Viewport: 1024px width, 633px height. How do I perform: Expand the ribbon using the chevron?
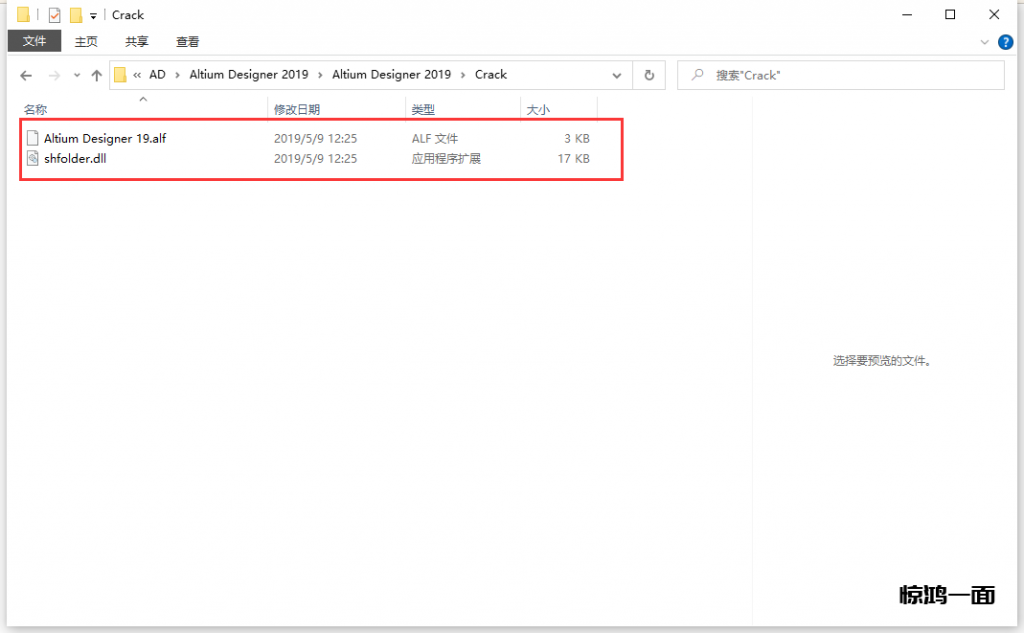point(984,42)
